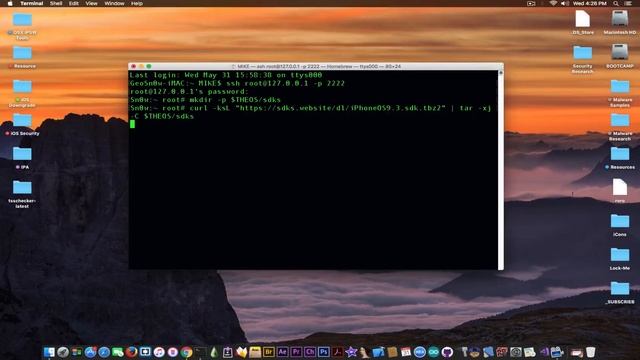
Task: Open Safari compass icon in Dock
Action: click(104, 352)
